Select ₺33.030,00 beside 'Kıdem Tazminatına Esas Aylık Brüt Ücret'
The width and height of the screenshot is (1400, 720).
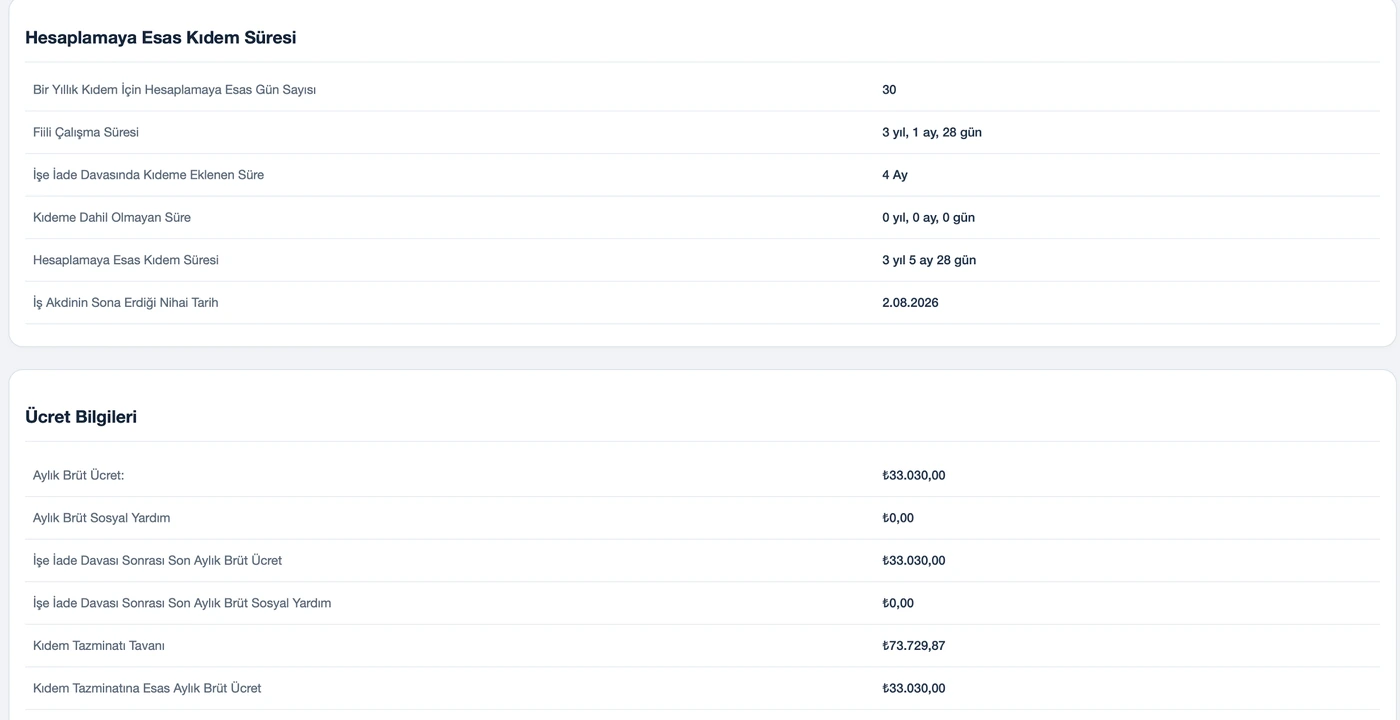(x=914, y=688)
